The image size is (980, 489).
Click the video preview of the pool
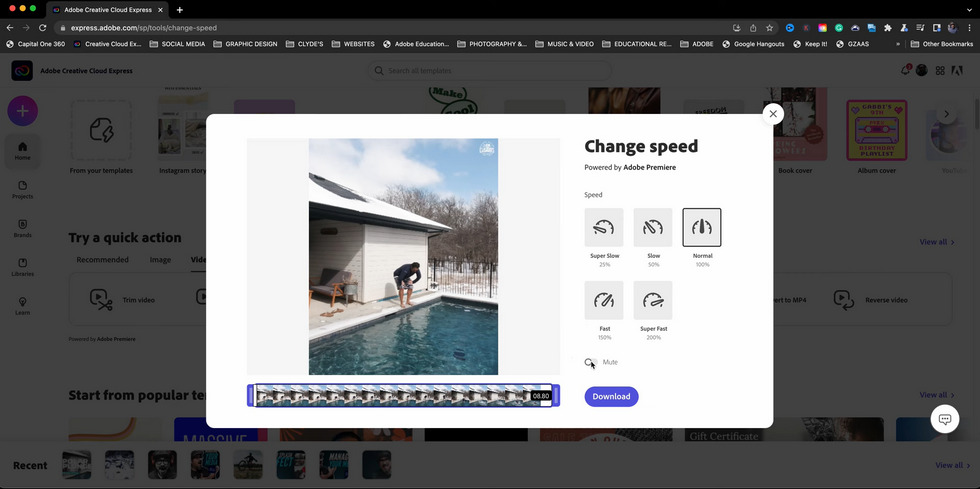[403, 256]
